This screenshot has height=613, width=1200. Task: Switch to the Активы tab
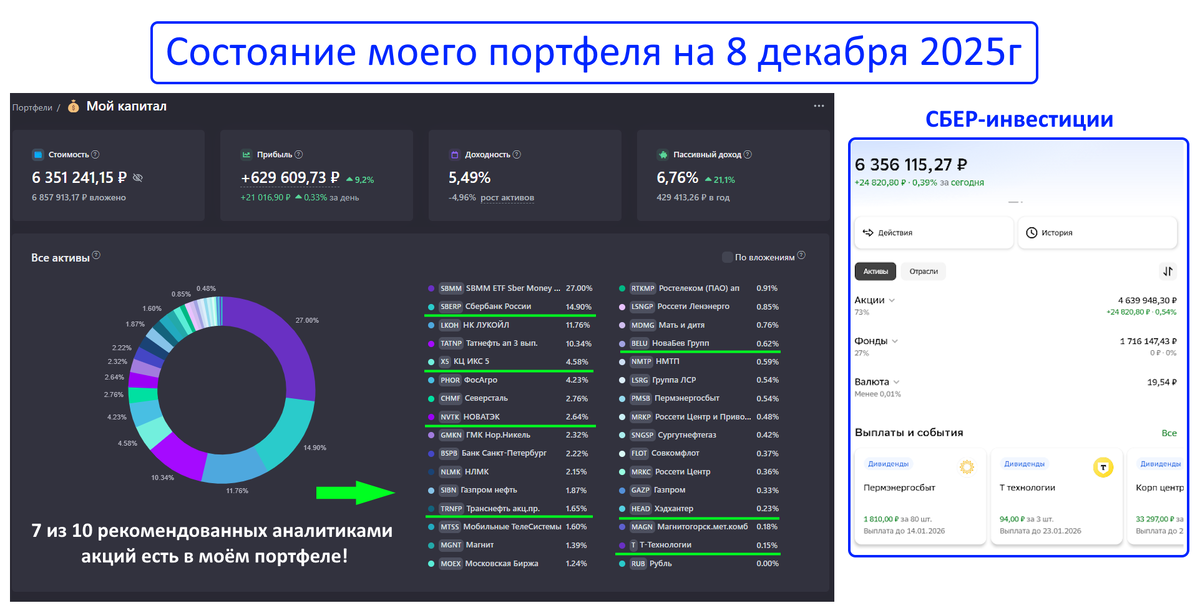[875, 271]
